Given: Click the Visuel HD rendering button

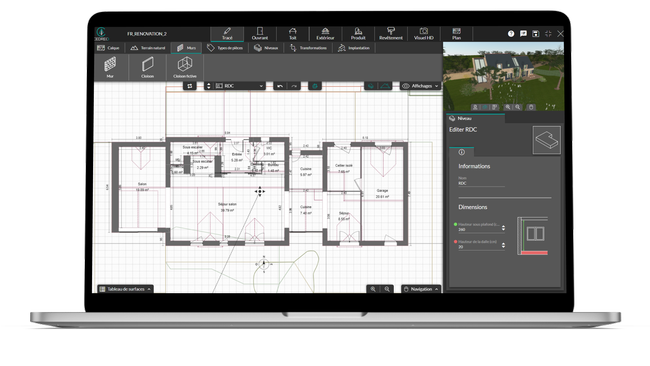Looking at the screenshot, I should click(x=423, y=34).
